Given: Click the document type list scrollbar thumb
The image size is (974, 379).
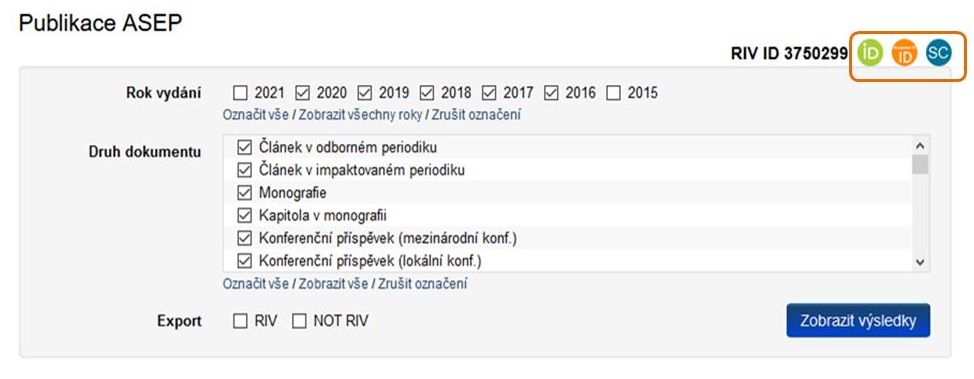Looking at the screenshot, I should 921,165.
